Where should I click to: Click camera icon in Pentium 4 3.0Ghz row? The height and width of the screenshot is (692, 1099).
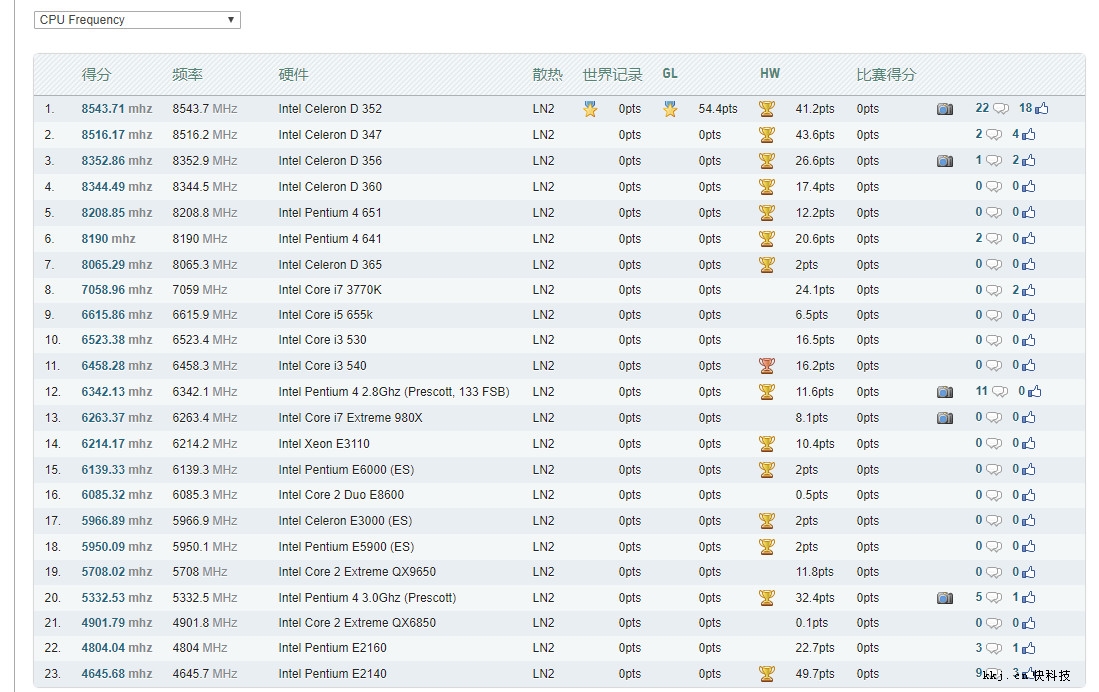coord(945,597)
